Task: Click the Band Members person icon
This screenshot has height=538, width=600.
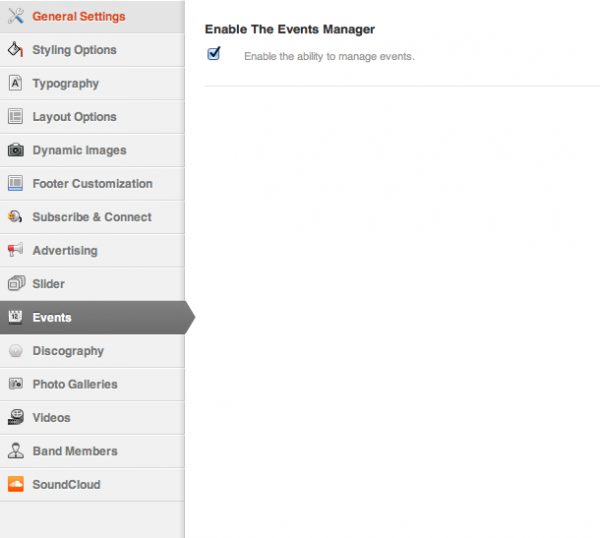Action: coord(15,451)
